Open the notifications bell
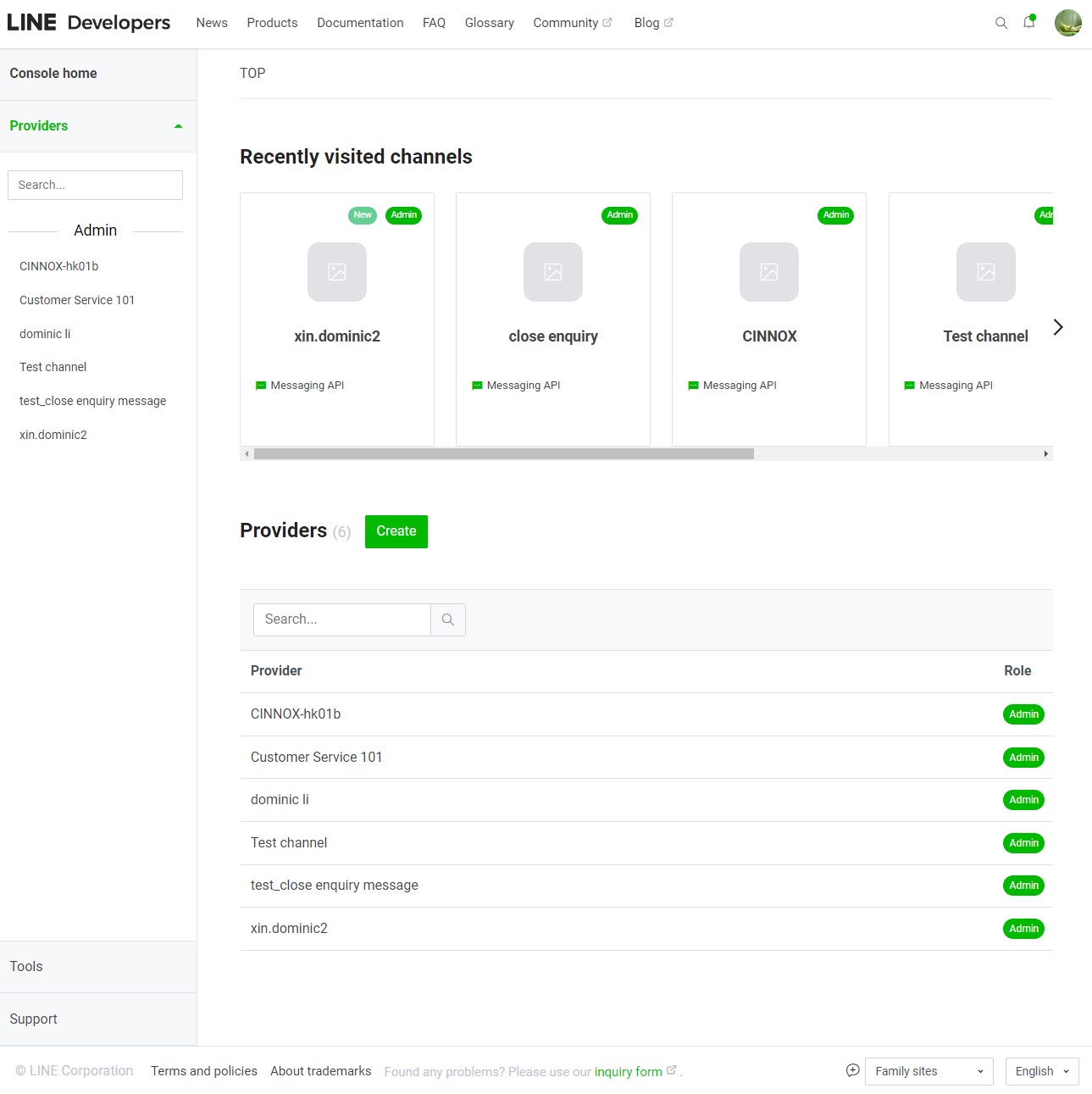The width and height of the screenshot is (1092, 1094). pos(1029,22)
